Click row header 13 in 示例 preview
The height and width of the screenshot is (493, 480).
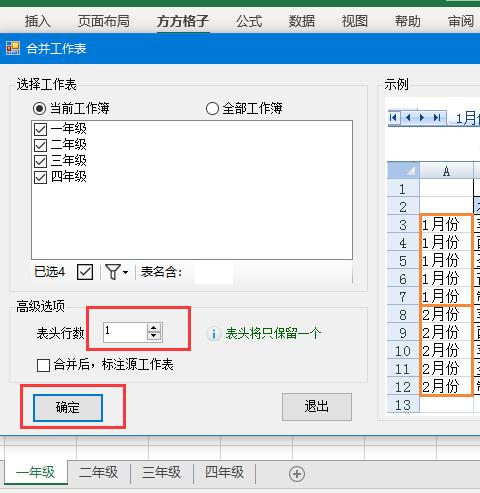403,405
